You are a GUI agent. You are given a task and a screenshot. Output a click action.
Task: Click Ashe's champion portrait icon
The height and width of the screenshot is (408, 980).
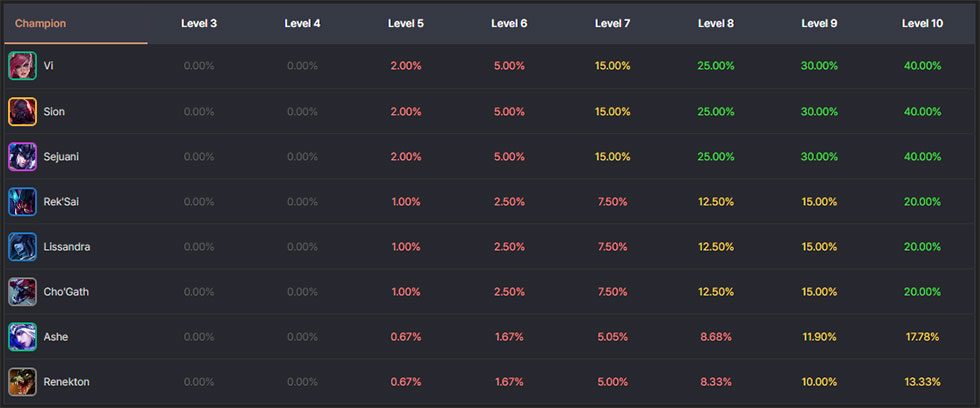pos(22,337)
